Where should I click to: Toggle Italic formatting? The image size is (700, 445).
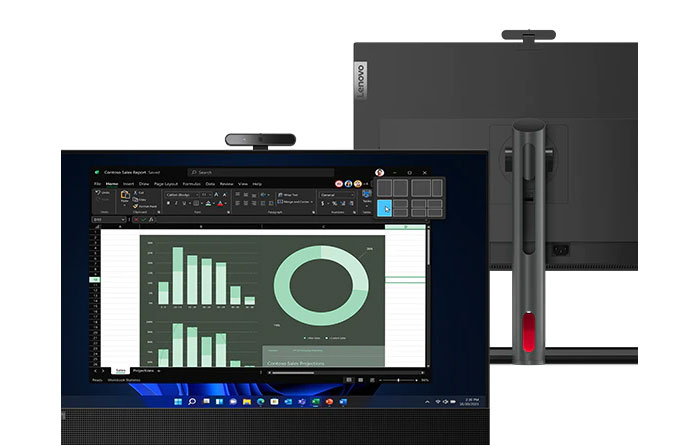[x=176, y=203]
